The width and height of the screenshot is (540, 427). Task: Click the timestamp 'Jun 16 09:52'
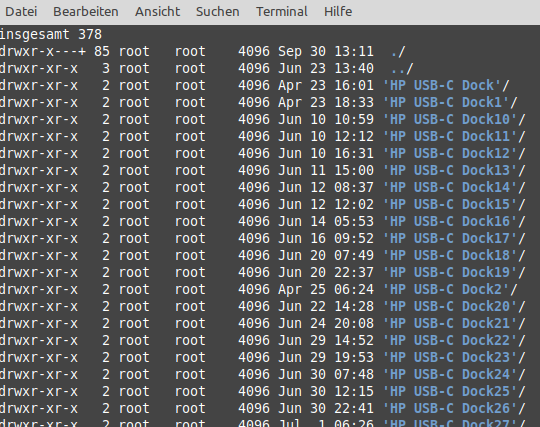pyautogui.click(x=326, y=239)
